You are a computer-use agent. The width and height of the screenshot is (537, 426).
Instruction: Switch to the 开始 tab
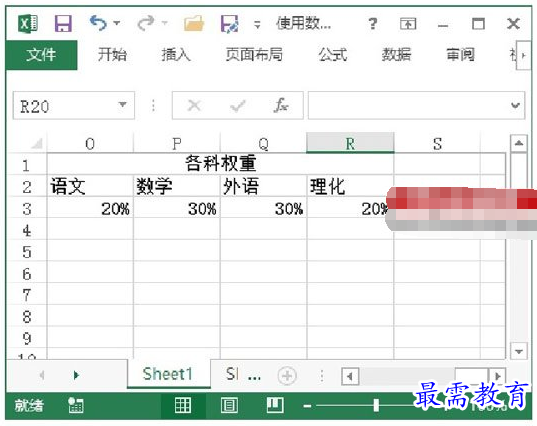(x=112, y=55)
